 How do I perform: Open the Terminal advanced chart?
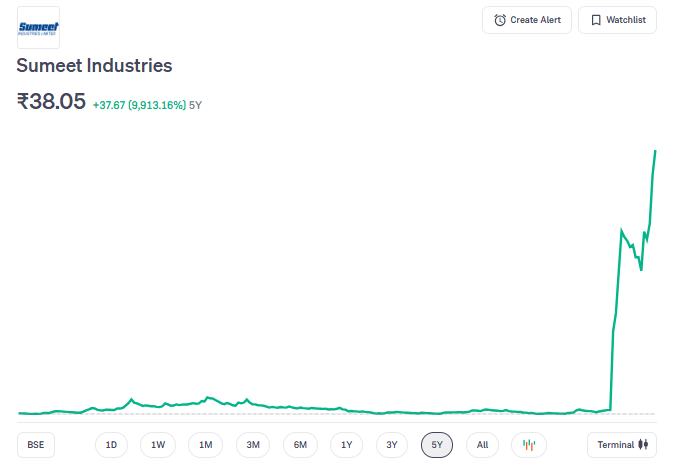pyautogui.click(x=622, y=444)
